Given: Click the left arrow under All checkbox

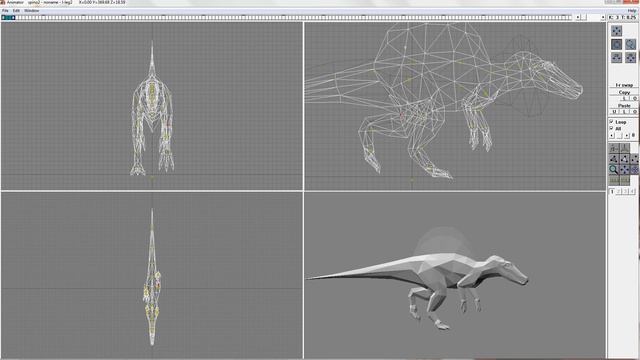Looking at the screenshot, I should click(x=611, y=135).
